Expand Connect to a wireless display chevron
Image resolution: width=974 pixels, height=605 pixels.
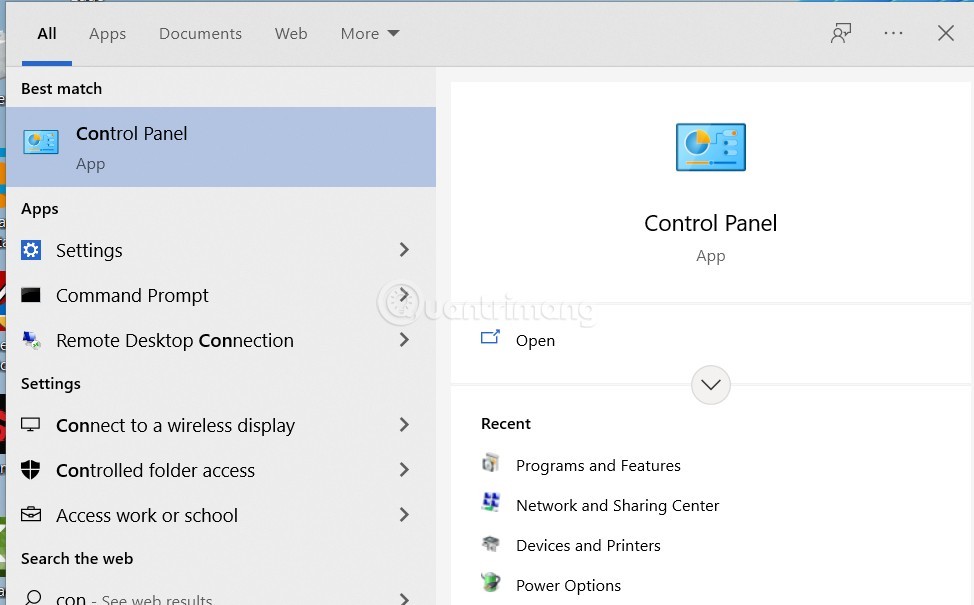click(404, 425)
